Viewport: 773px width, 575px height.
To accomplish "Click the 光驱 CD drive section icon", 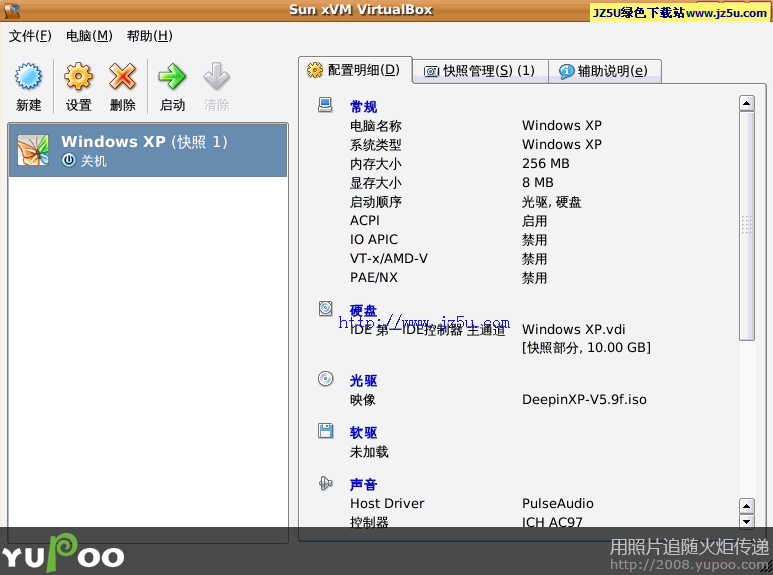I will [x=325, y=379].
